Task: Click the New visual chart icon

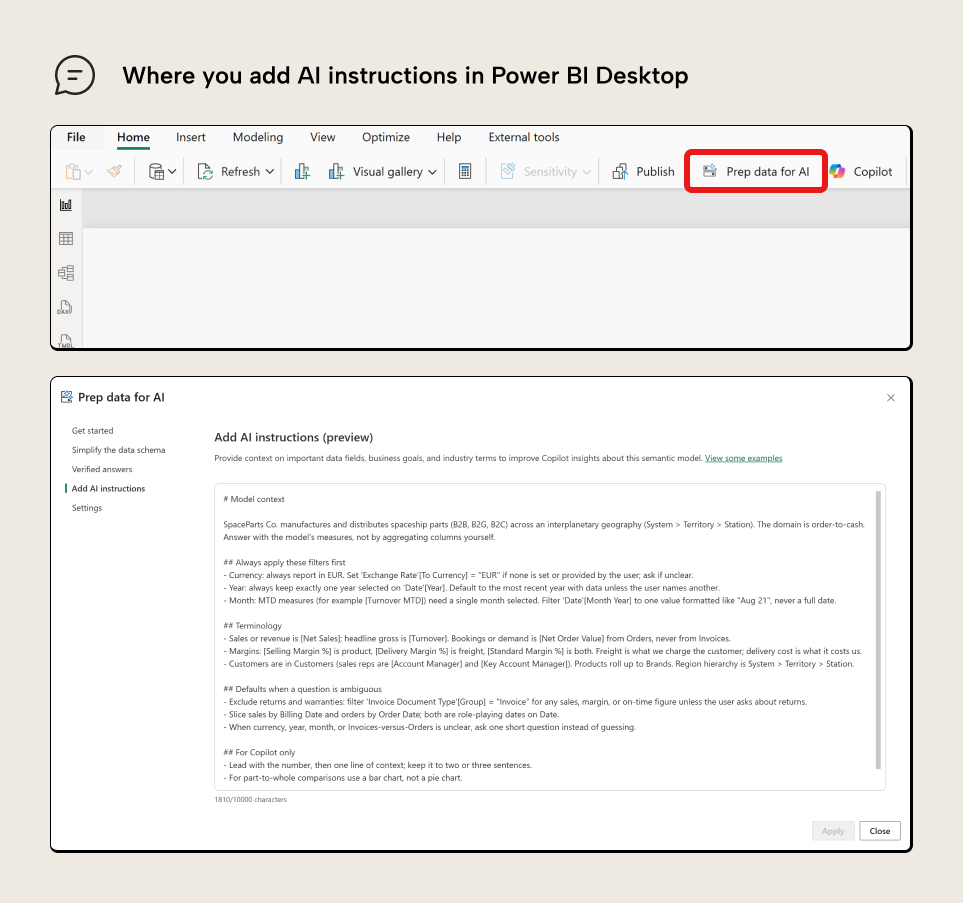Action: (x=302, y=172)
